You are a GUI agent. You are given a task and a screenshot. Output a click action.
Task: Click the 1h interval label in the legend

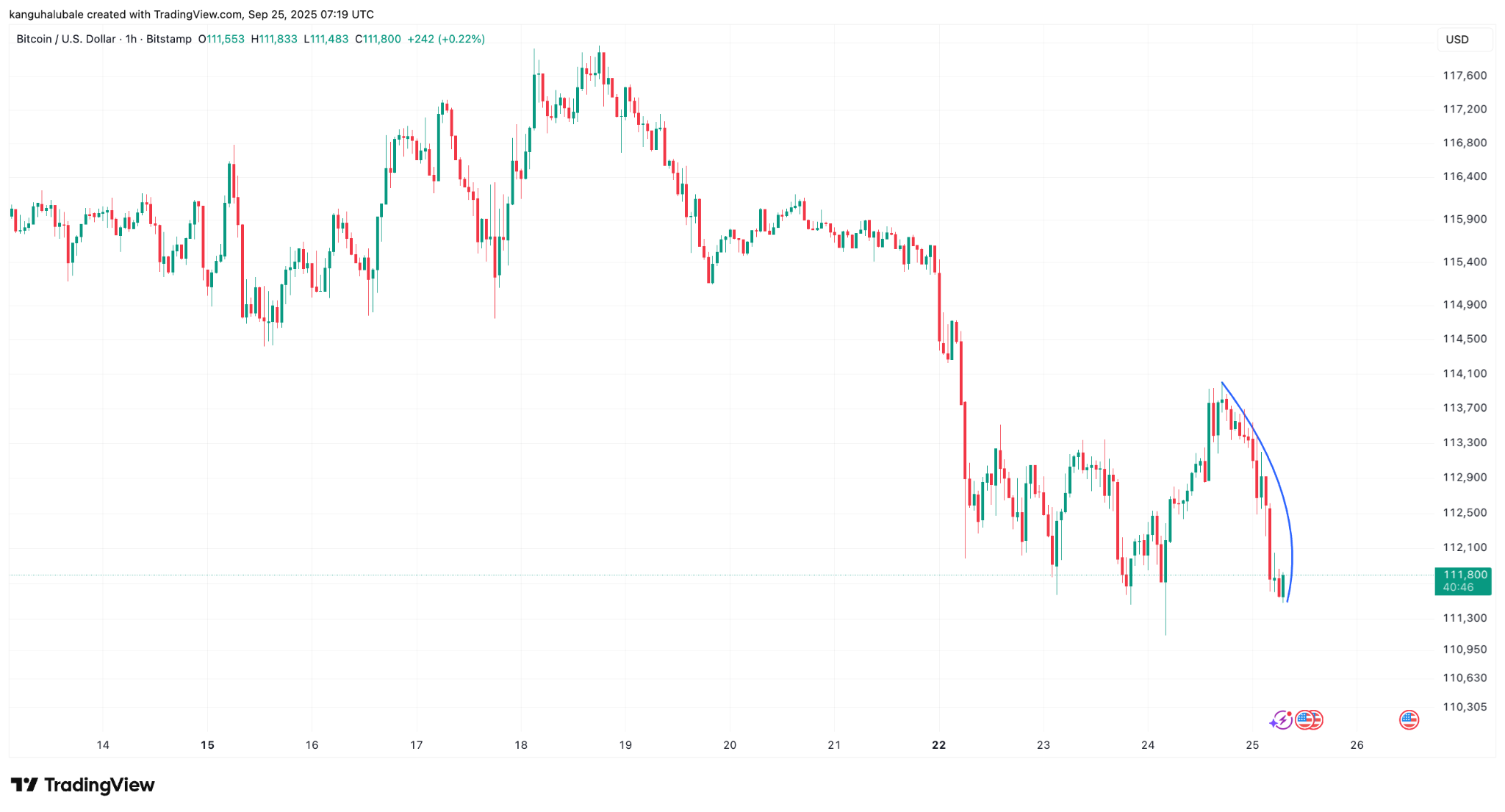pyautogui.click(x=131, y=39)
